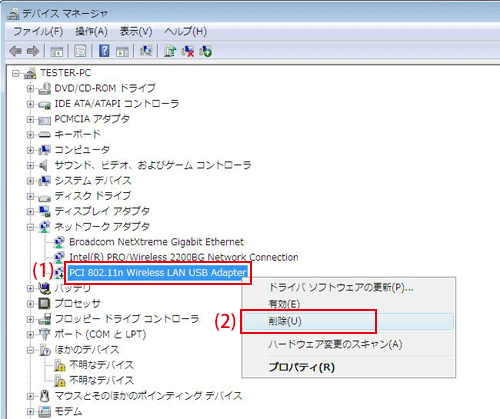Image resolution: width=500 pixels, height=419 pixels.
Task: Click the blue Help question mark icon
Action: tap(104, 51)
